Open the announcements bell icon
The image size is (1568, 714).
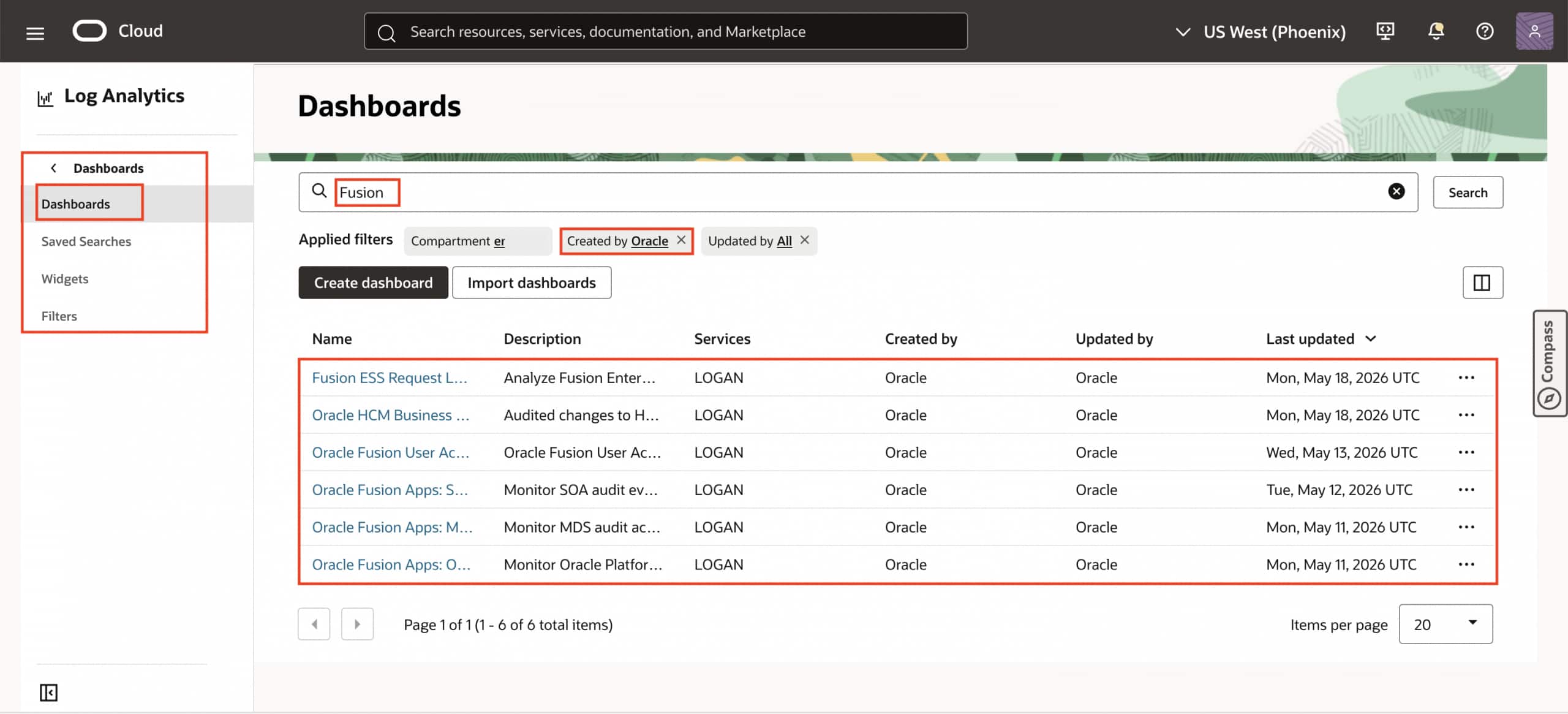(1436, 31)
